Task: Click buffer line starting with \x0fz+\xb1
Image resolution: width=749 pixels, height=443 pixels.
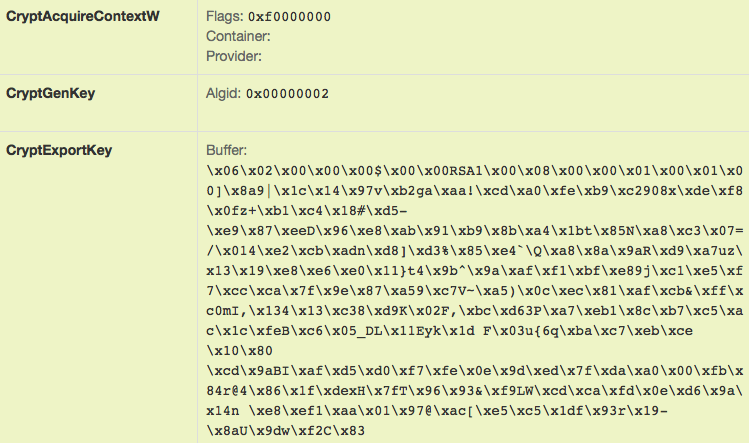Action: [x=307, y=211]
